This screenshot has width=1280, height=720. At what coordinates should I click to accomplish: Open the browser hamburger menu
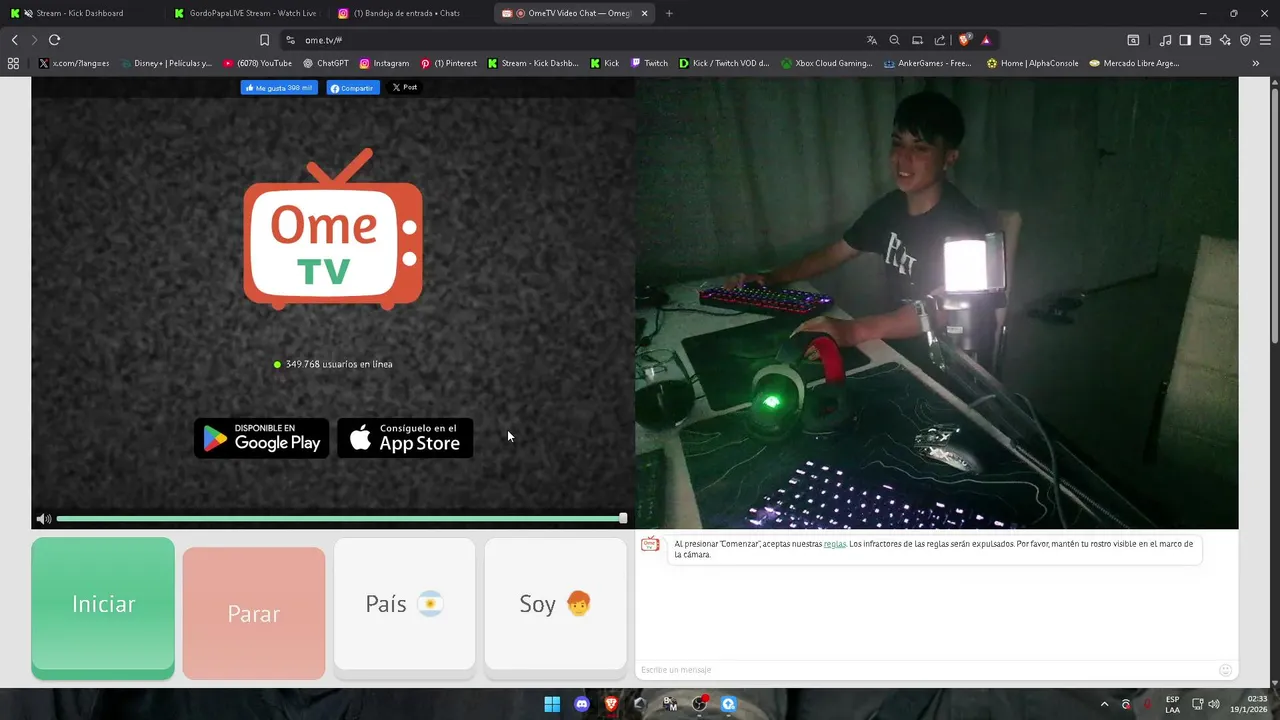[x=1266, y=40]
